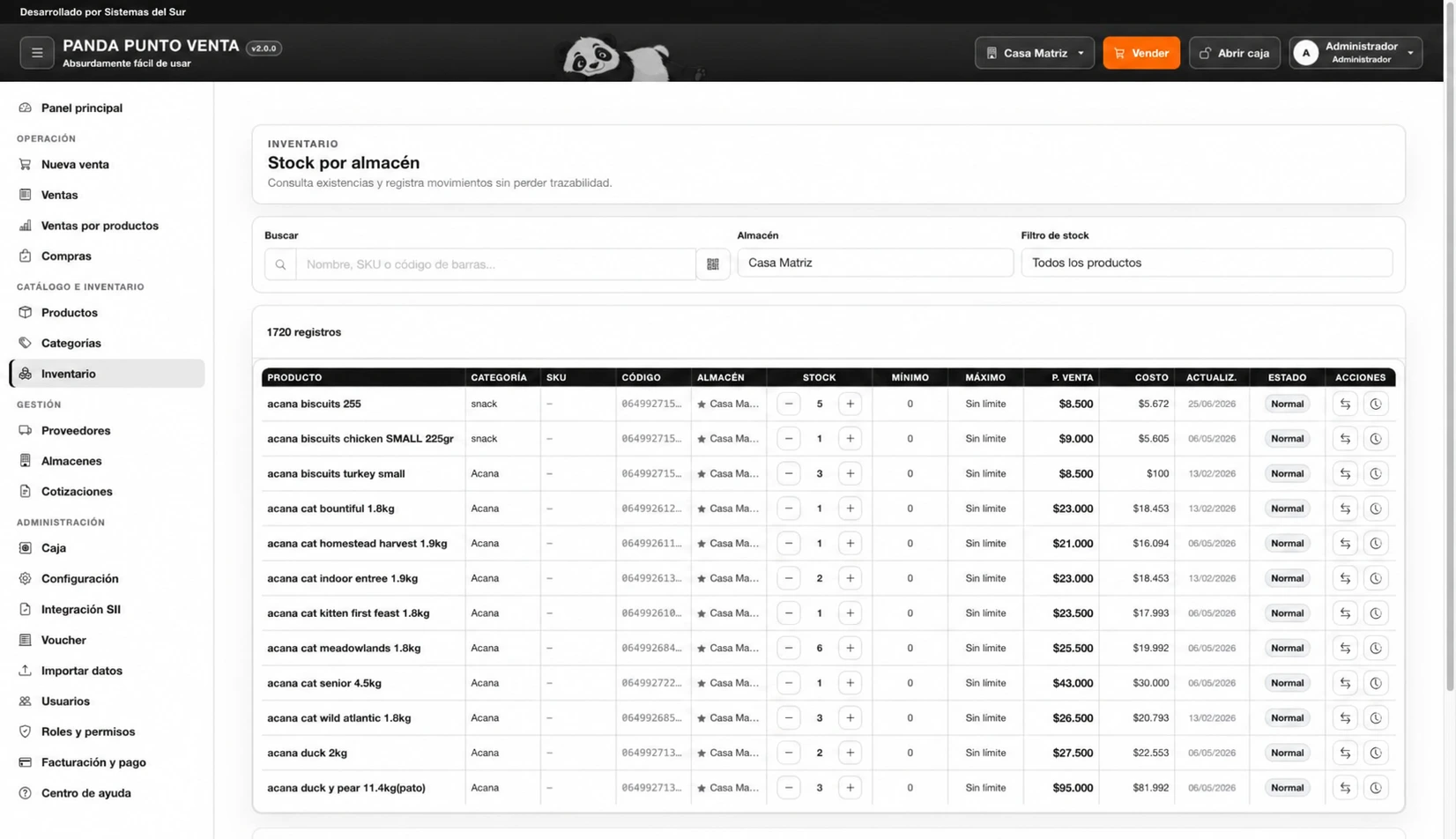The height and width of the screenshot is (839, 1456).
Task: Open transfer action for acana biscuits turkey small
Action: [1345, 473]
